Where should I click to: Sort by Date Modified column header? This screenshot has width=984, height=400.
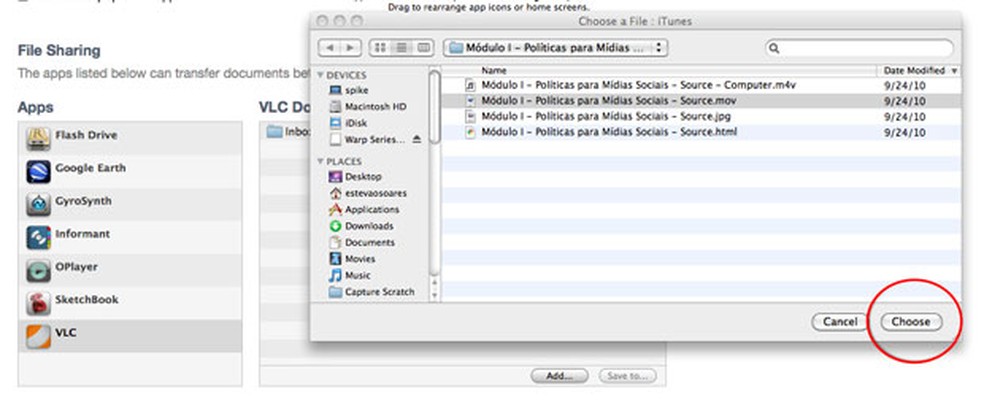pos(919,71)
